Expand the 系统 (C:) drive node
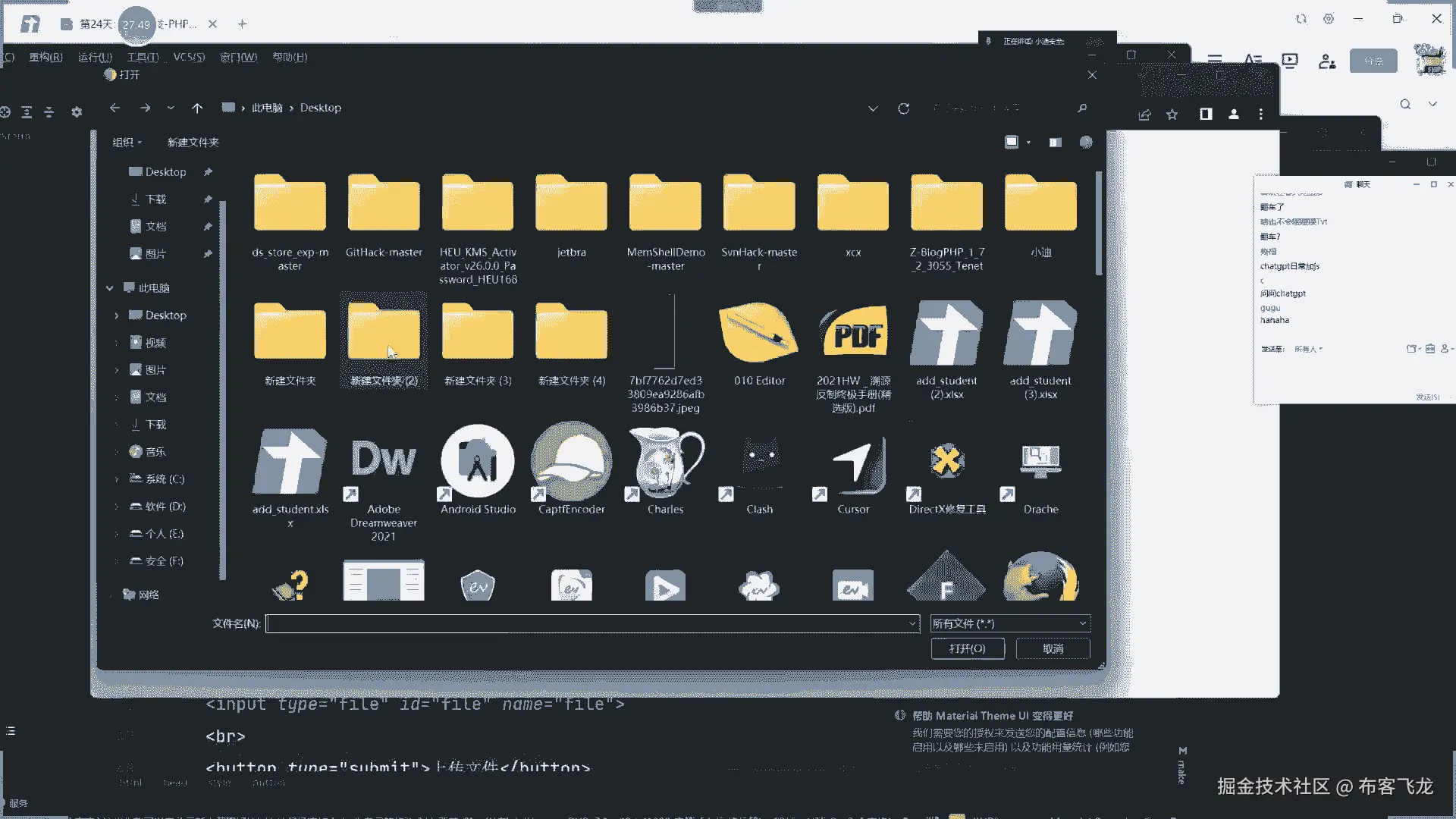Screen dimensions: 1456x819 point(117,479)
